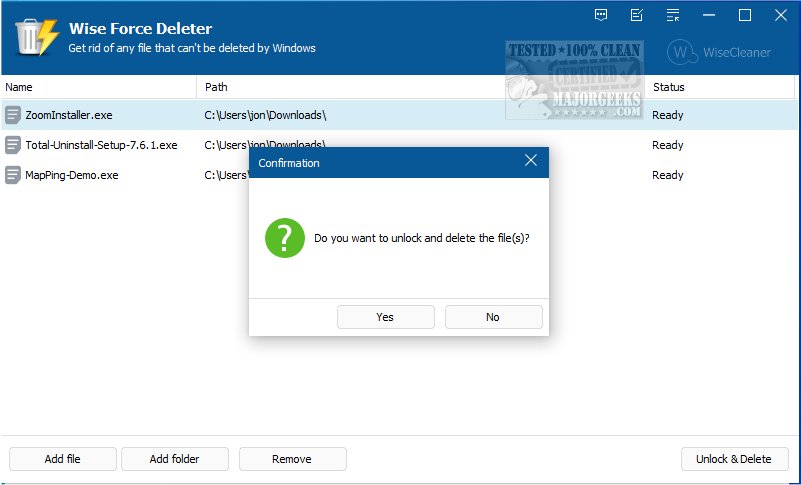
Task: Click the feedback chat bubble icon
Action: [x=601, y=15]
